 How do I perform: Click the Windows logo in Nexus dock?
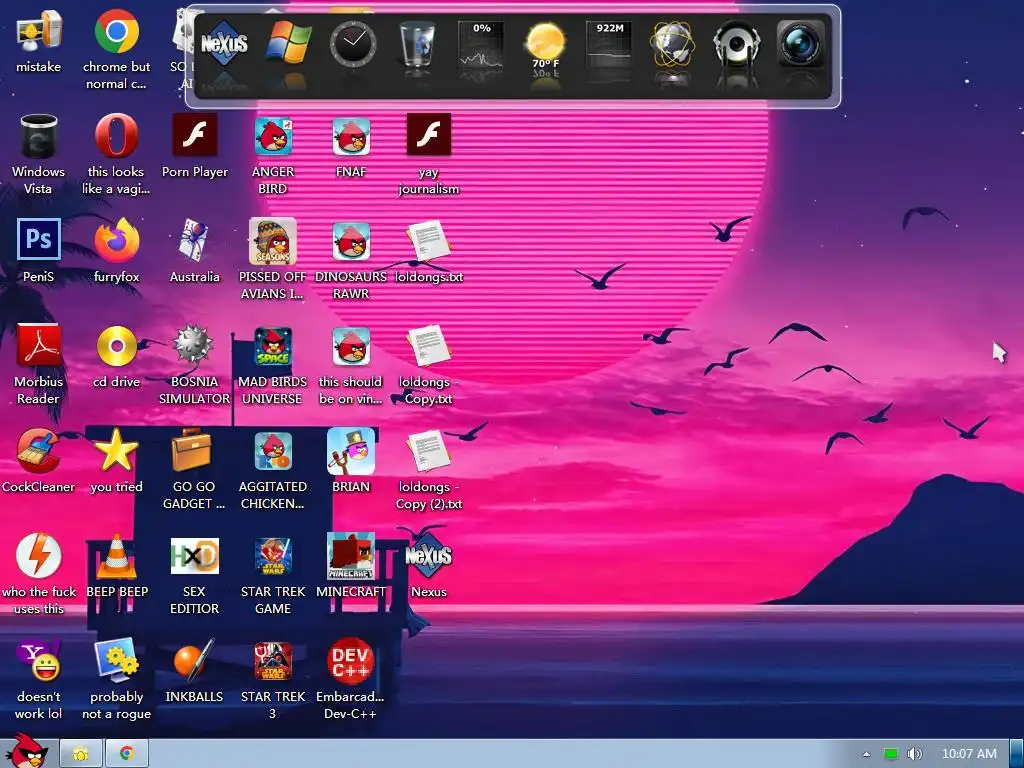(288, 43)
